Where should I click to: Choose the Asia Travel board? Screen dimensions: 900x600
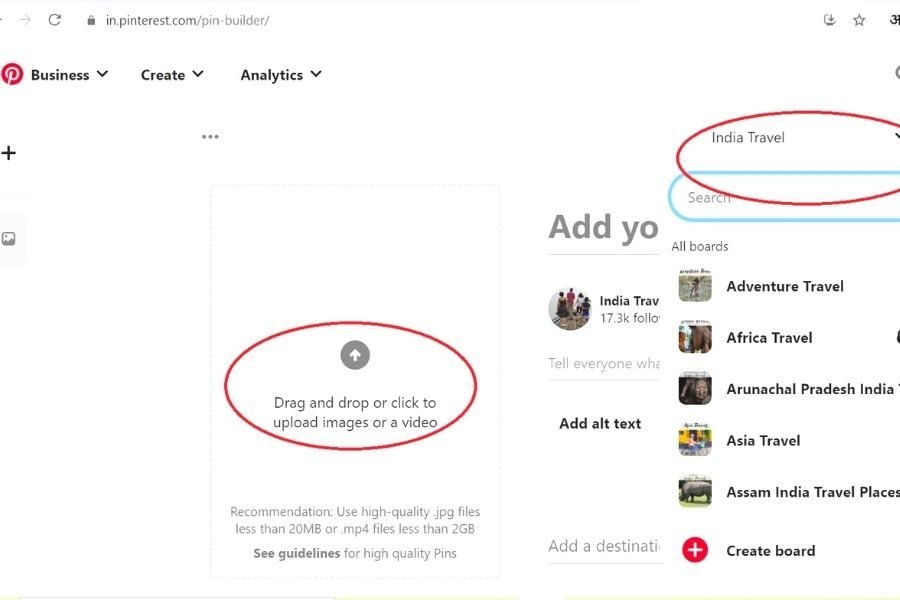tap(763, 440)
